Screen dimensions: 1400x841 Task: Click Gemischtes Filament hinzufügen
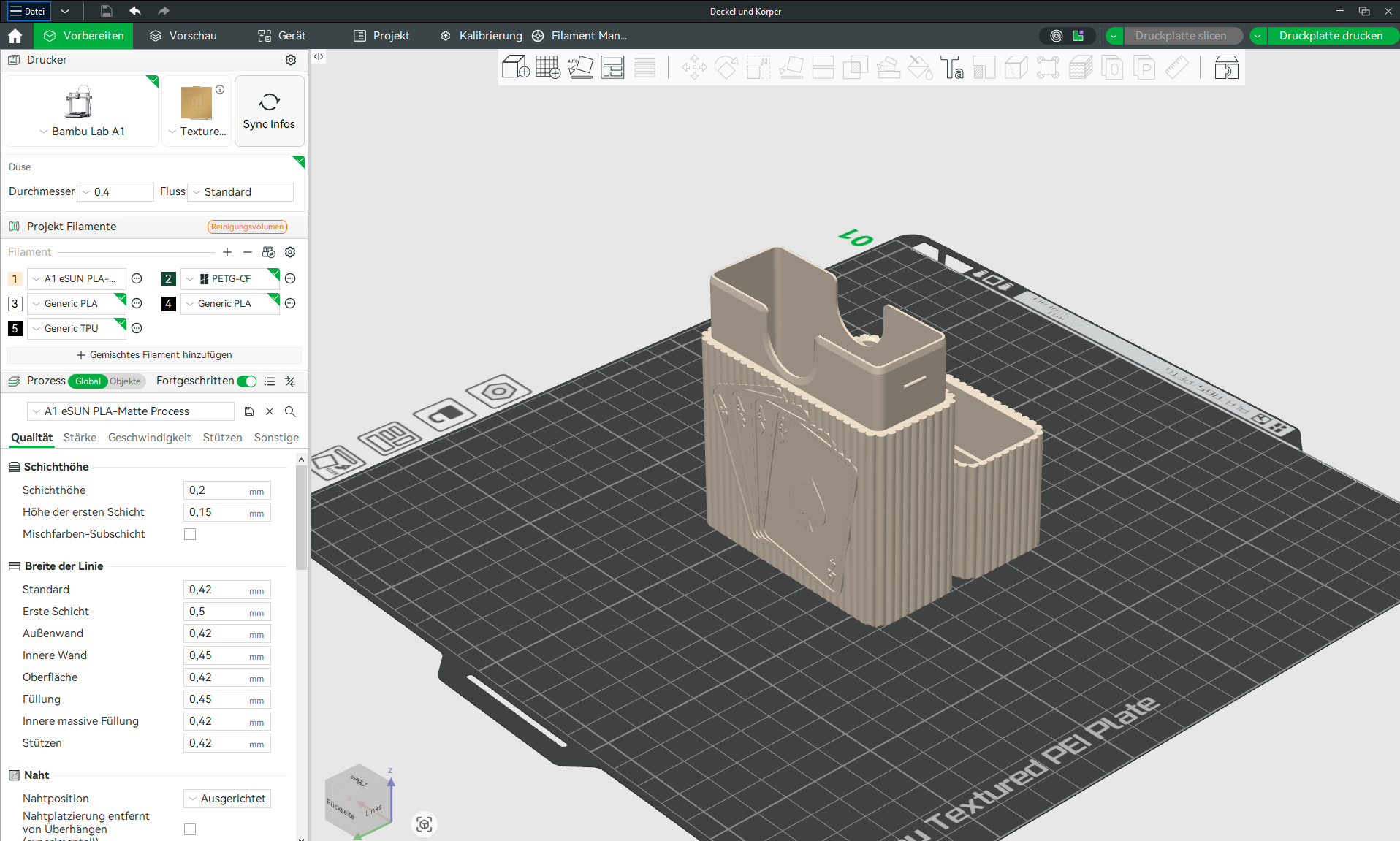click(154, 355)
